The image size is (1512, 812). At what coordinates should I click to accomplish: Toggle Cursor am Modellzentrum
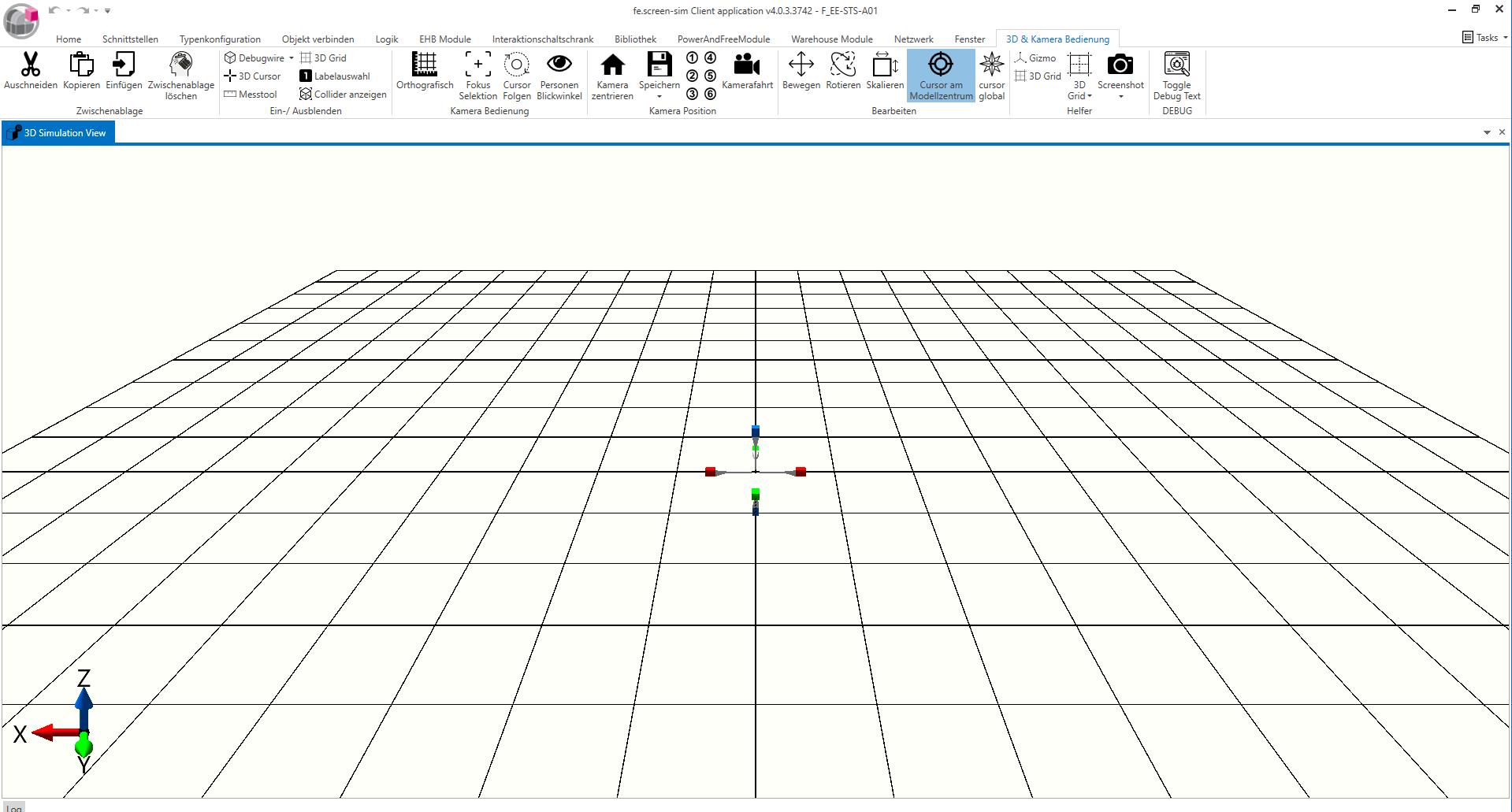(941, 76)
